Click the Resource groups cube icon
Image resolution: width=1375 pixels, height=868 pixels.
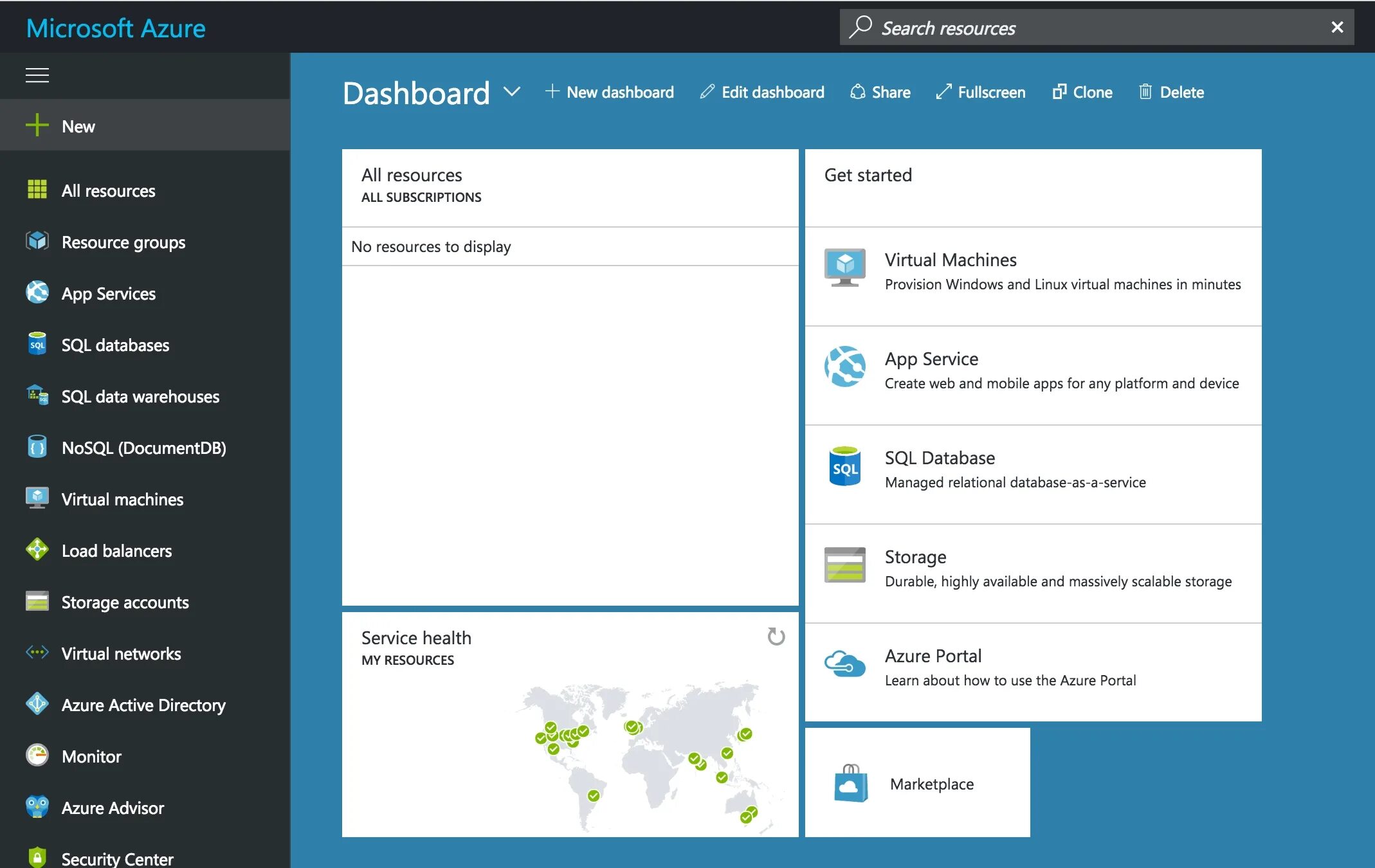click(x=37, y=241)
